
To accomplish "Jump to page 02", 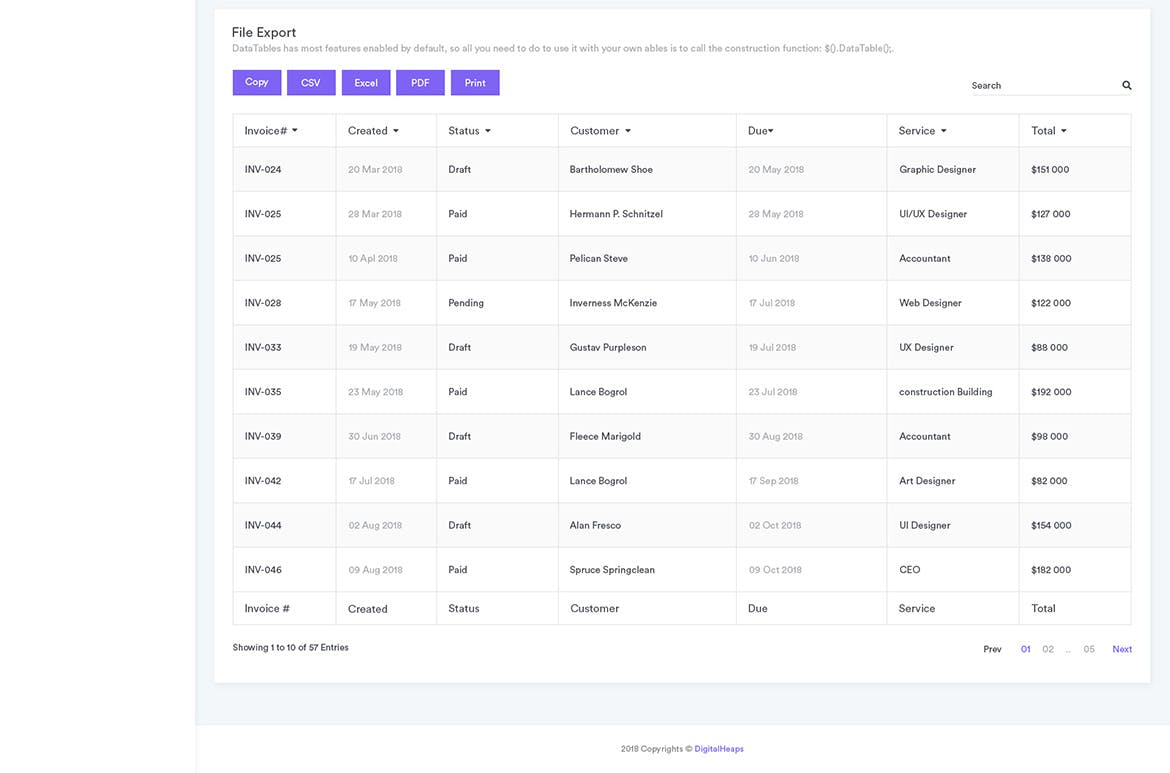I will (x=1048, y=649).
